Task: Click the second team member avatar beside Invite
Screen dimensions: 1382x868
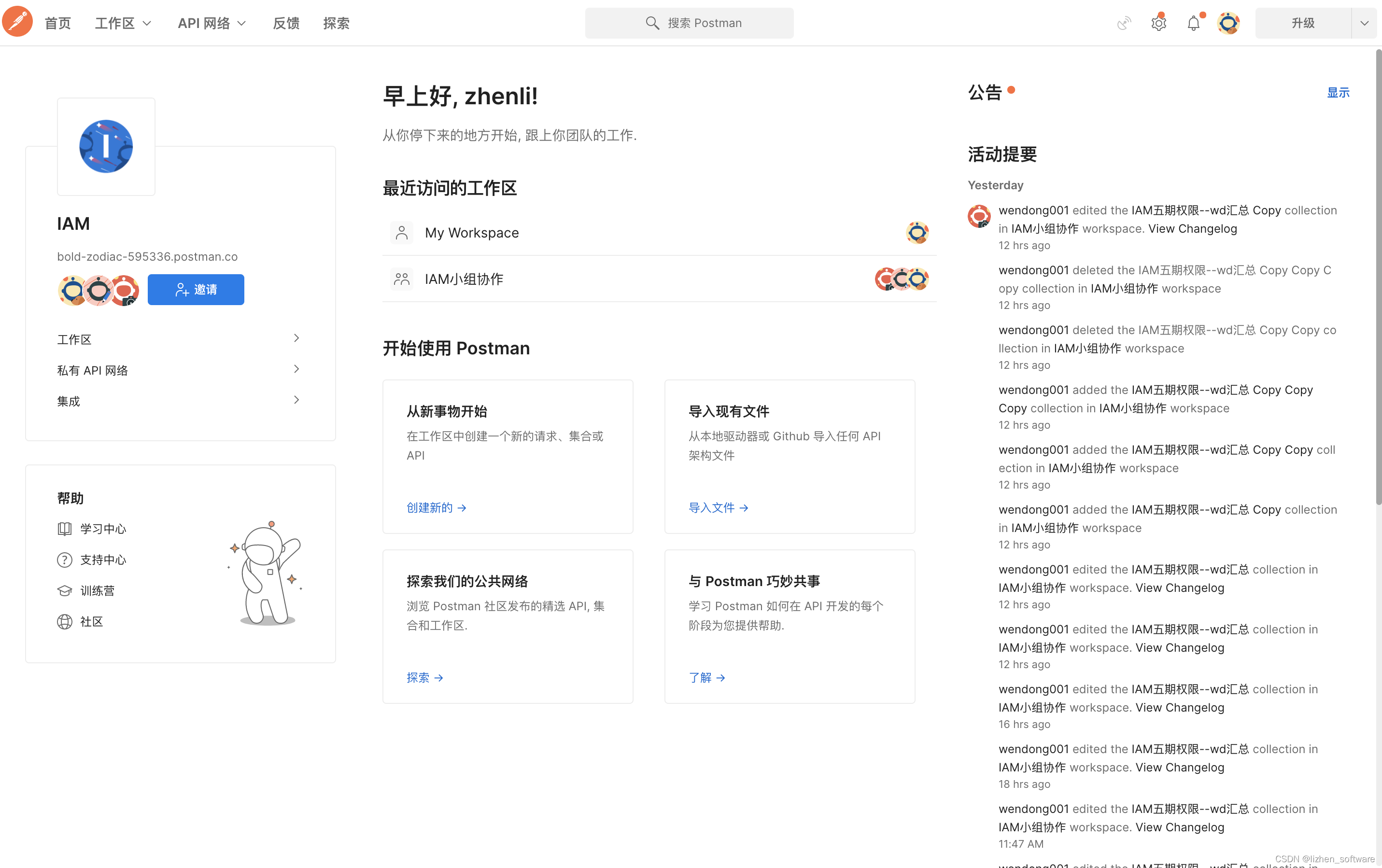Action: pyautogui.click(x=98, y=290)
